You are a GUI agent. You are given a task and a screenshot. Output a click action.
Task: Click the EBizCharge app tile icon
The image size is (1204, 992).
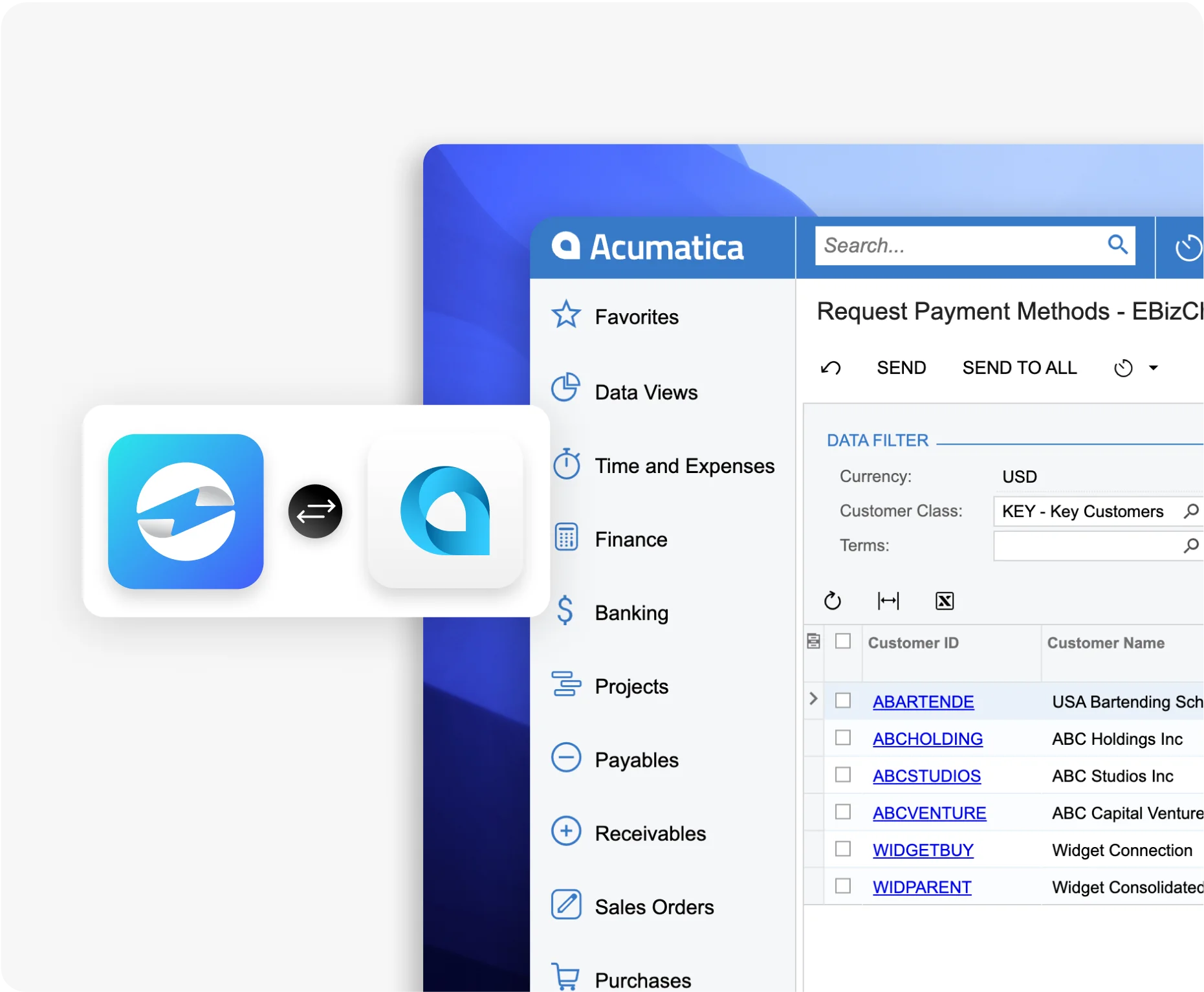(186, 511)
